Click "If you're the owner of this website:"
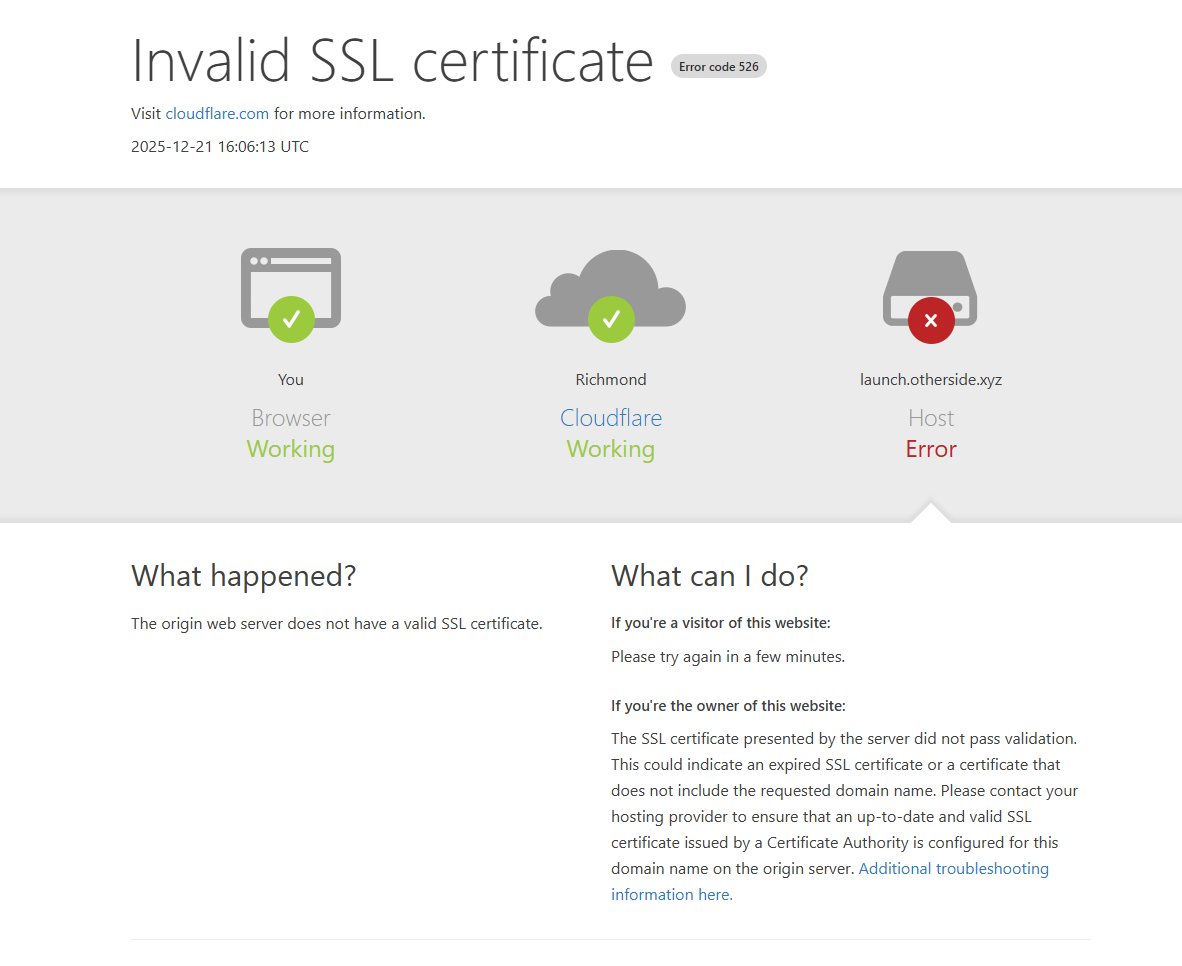1182x966 pixels. pyautogui.click(x=728, y=706)
